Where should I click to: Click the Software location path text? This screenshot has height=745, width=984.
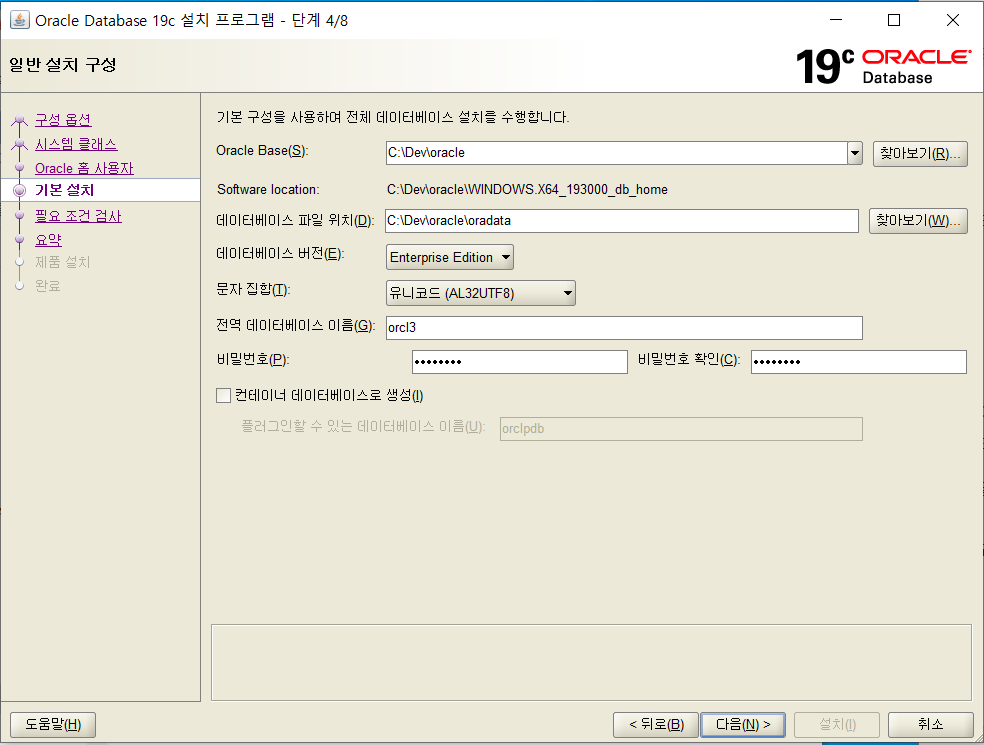(x=527, y=190)
